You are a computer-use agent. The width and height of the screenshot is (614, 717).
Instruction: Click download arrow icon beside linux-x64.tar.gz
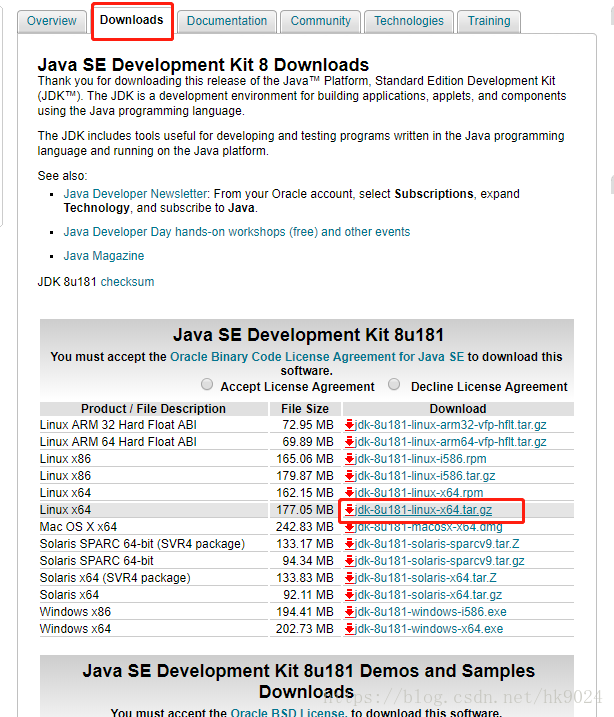pyautogui.click(x=350, y=509)
